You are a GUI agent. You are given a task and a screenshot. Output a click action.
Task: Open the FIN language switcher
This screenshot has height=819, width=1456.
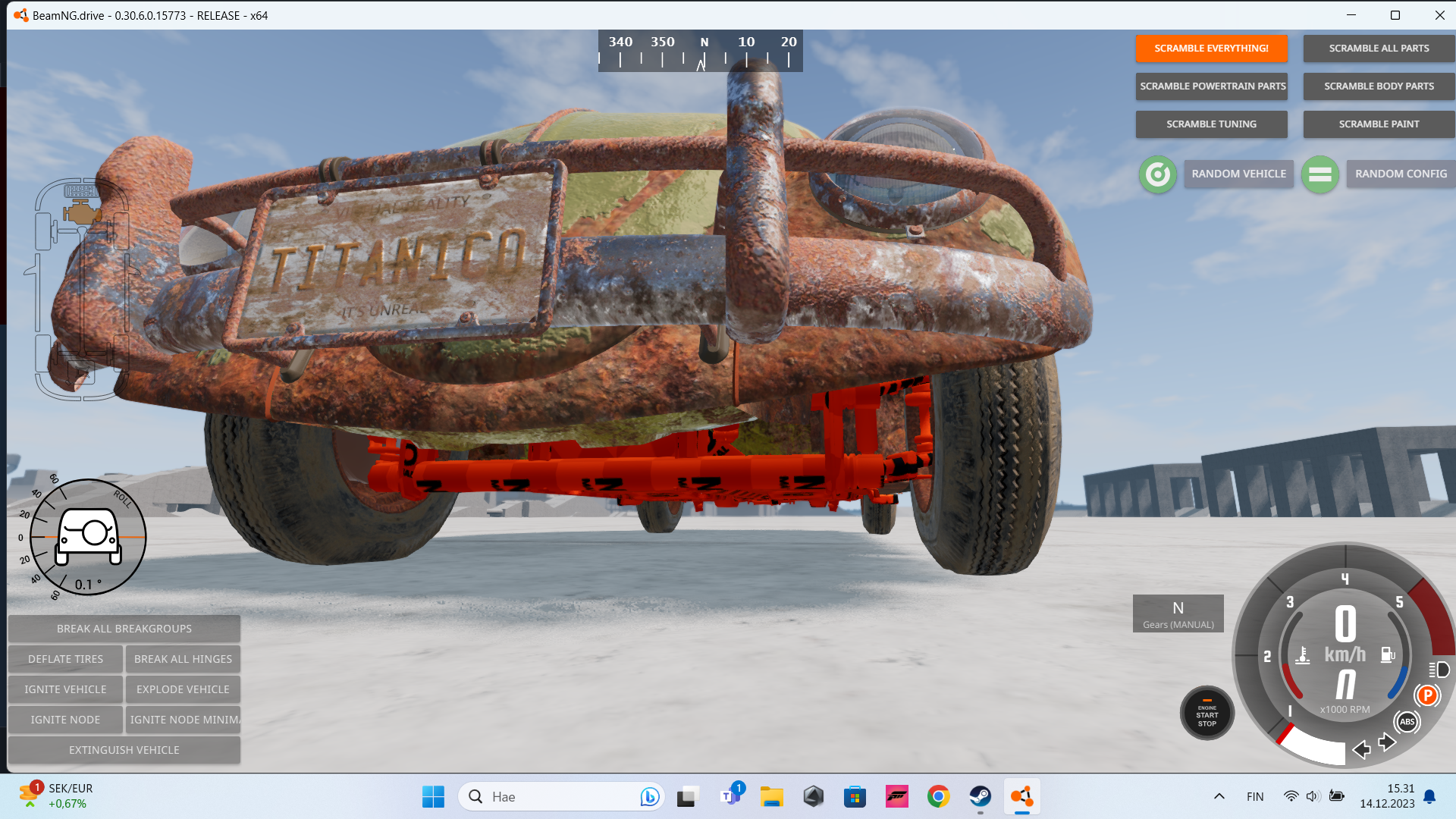pos(1255,796)
